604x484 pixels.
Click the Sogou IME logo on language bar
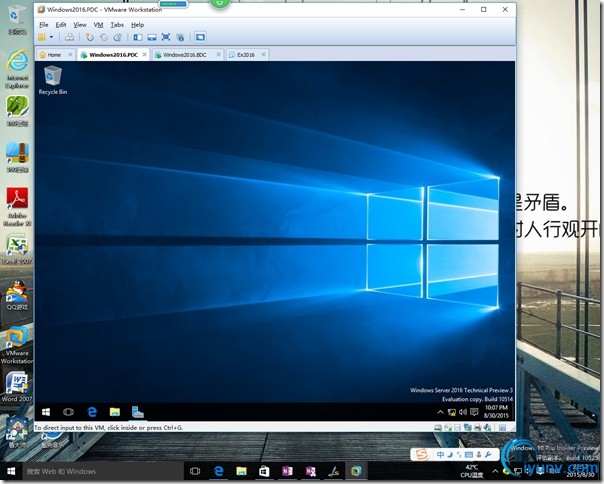click(421, 455)
